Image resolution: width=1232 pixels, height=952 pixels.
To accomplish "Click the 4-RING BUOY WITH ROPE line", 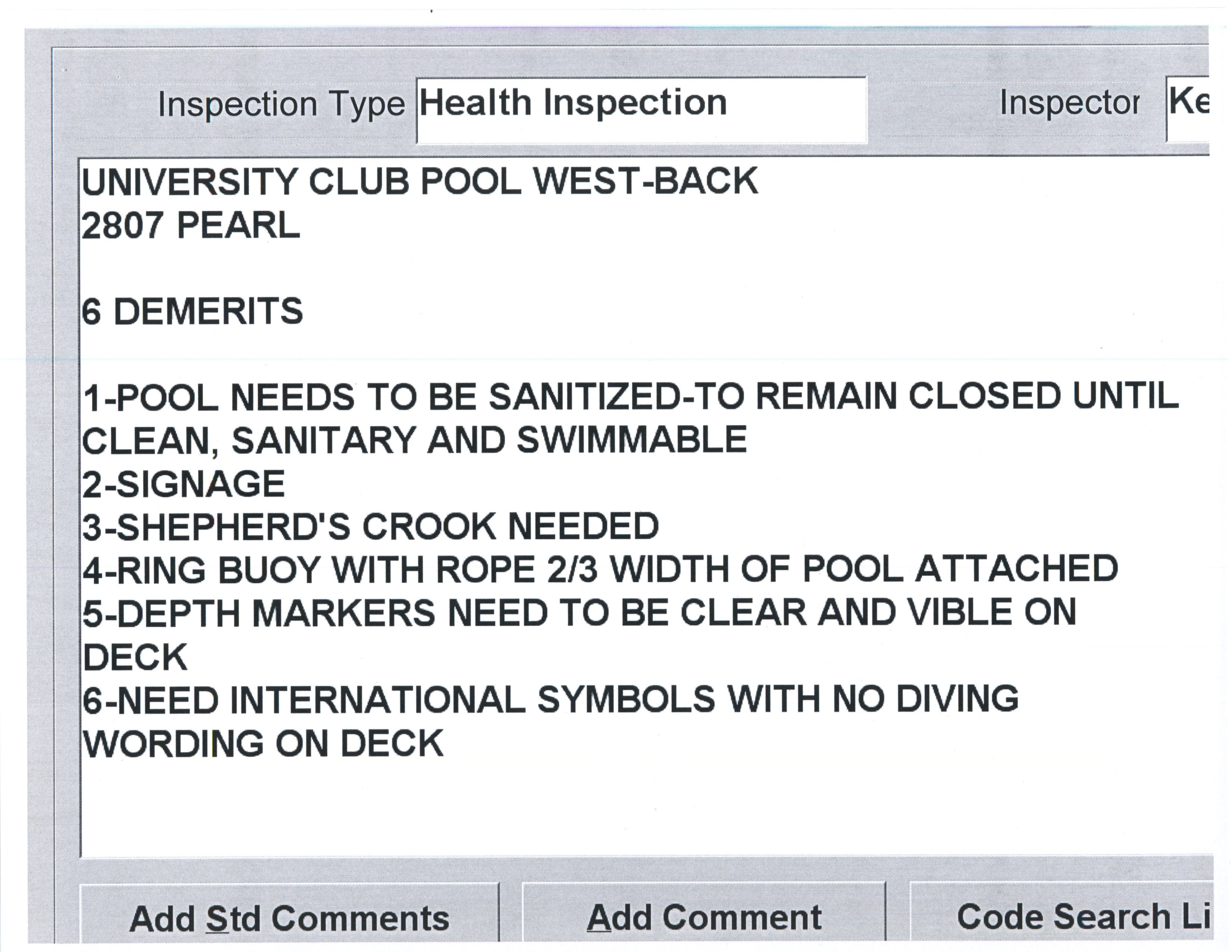I will (600, 570).
